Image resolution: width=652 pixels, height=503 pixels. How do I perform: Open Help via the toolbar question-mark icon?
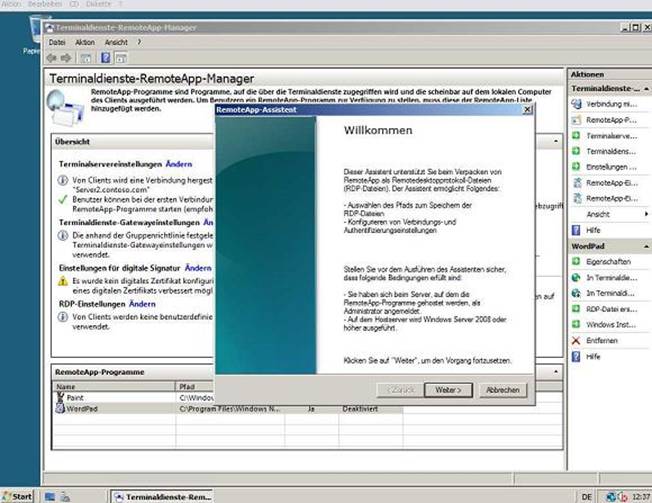(106, 58)
